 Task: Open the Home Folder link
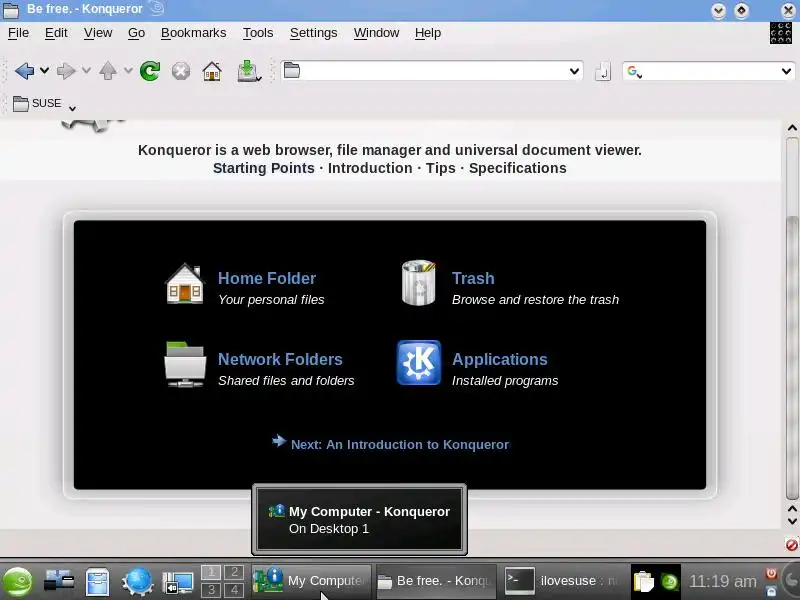pyautogui.click(x=267, y=278)
